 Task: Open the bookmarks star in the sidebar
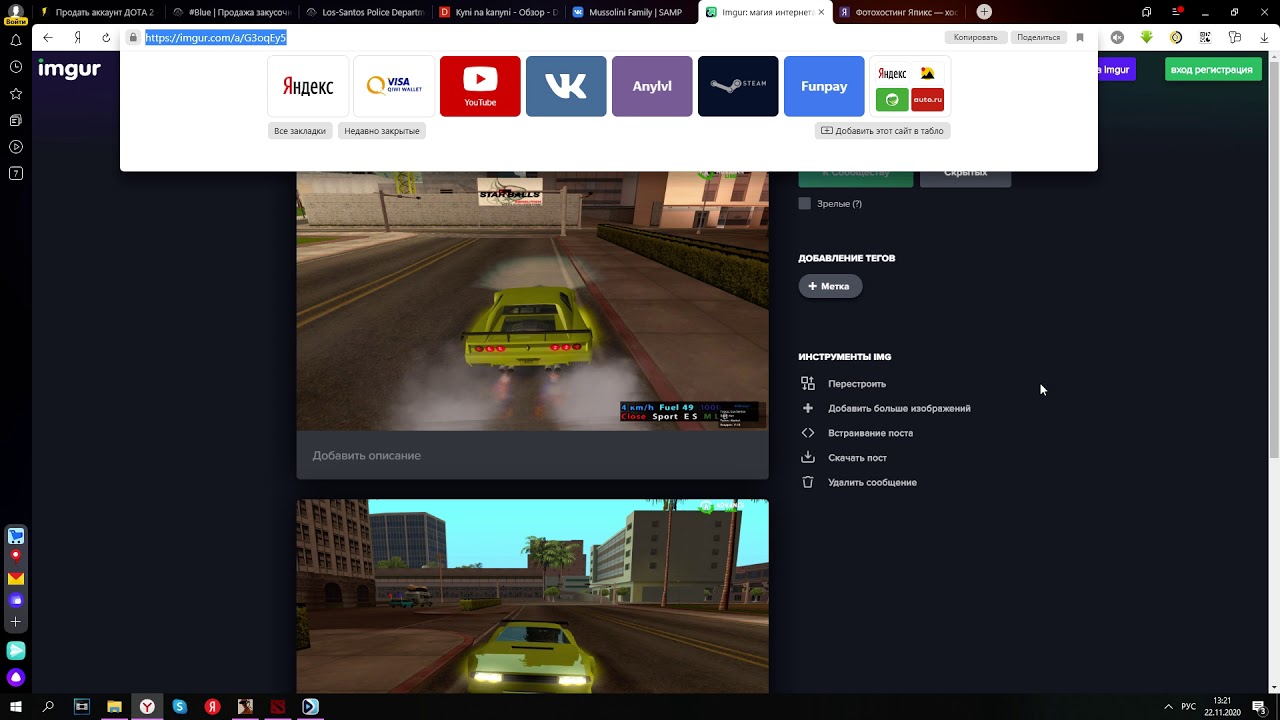point(16,94)
